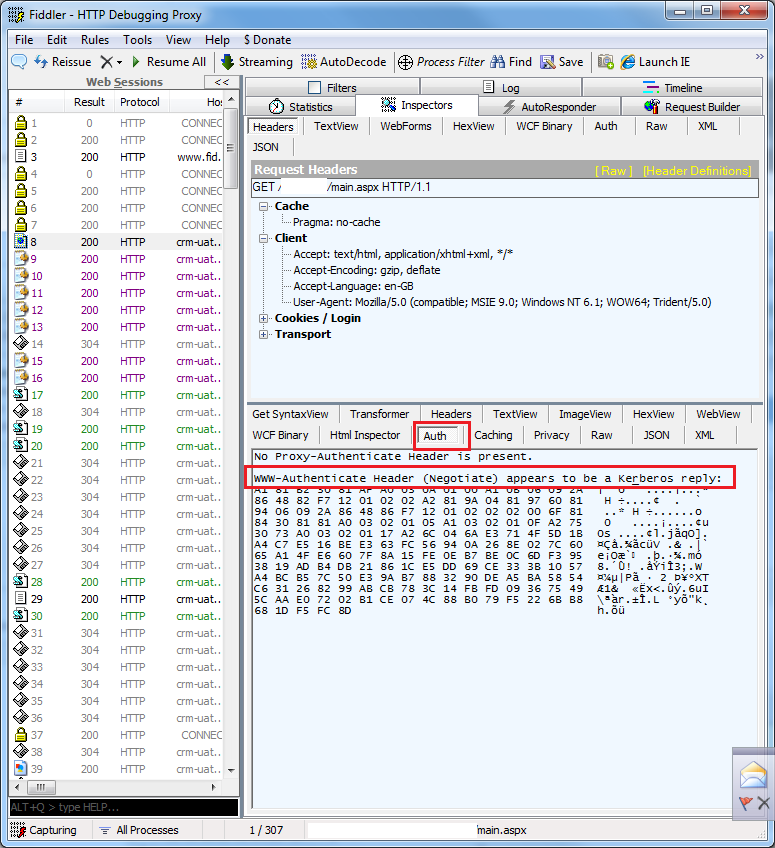Select the locked CONNECT session 1
The width and height of the screenshot is (775, 848).
(118, 123)
